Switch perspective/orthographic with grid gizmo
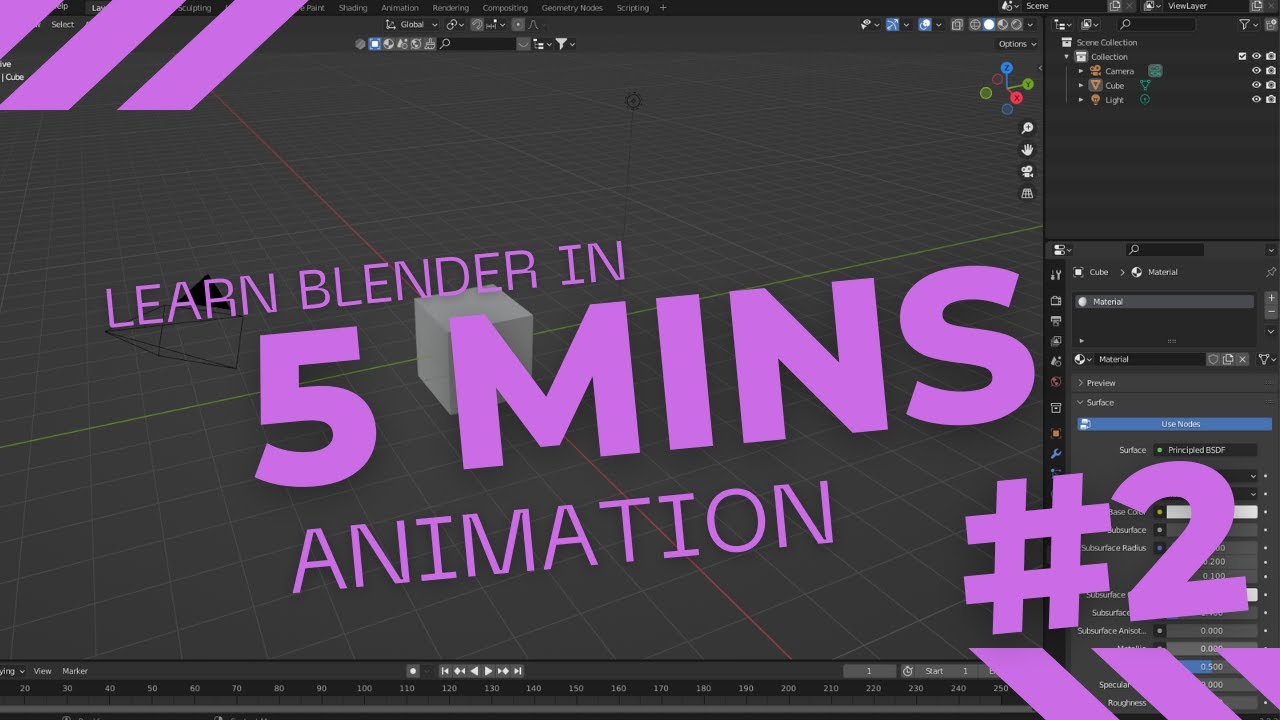Image resolution: width=1280 pixels, height=720 pixels. pos(1027,194)
